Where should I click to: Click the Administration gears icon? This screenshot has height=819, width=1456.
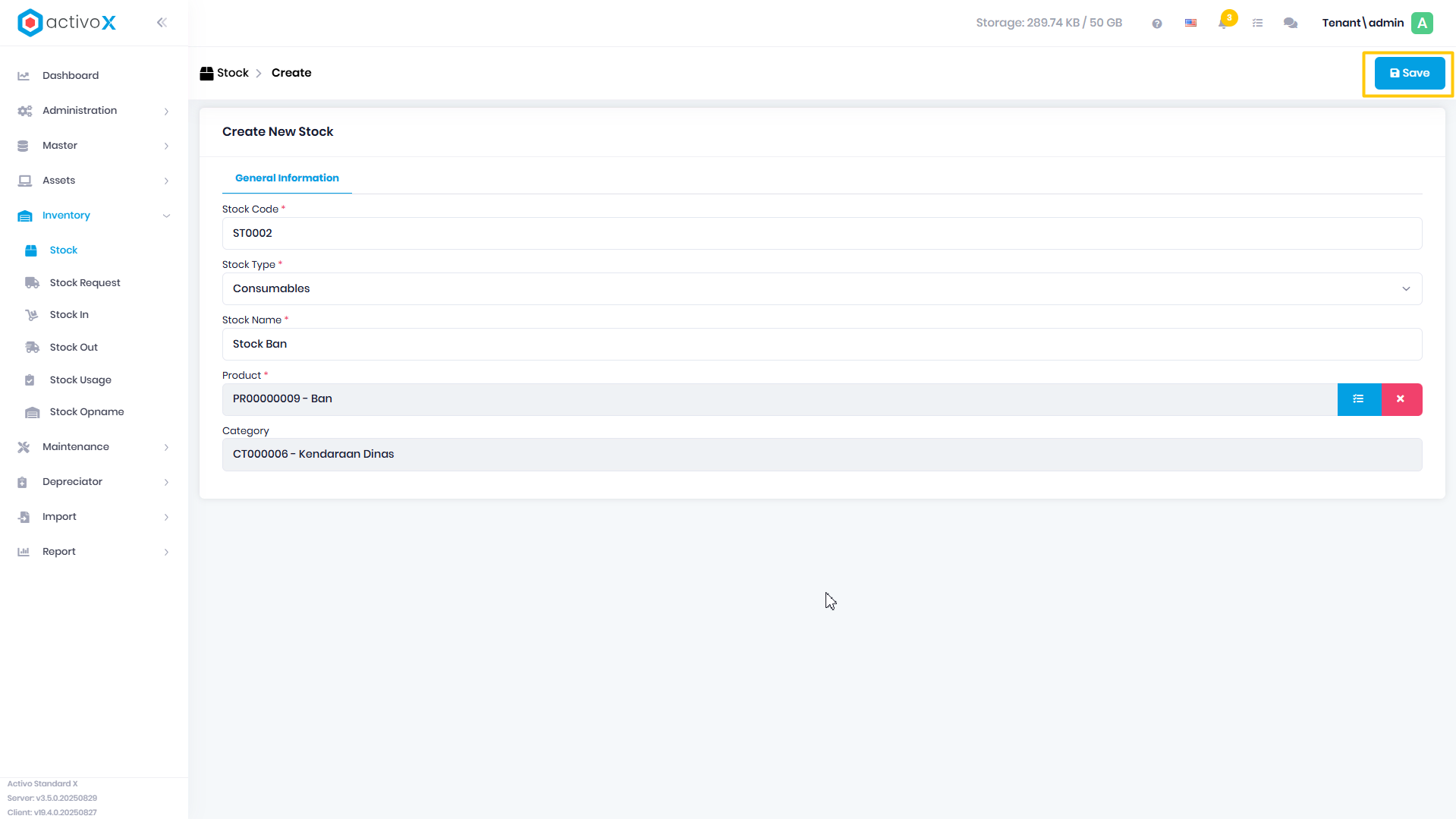pos(24,111)
